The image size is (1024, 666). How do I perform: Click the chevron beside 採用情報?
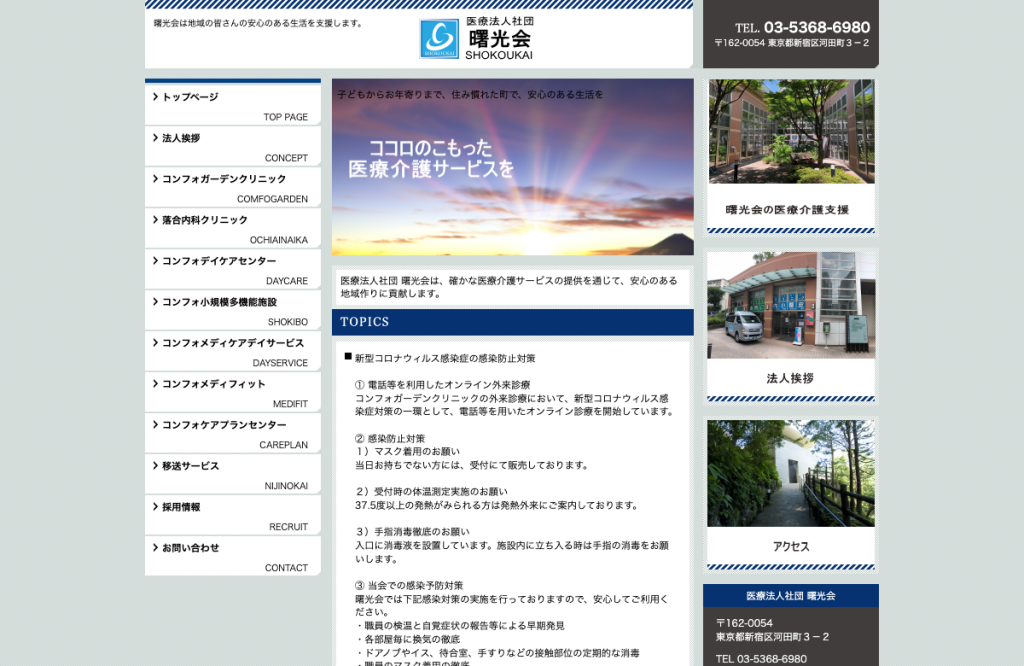coord(155,507)
